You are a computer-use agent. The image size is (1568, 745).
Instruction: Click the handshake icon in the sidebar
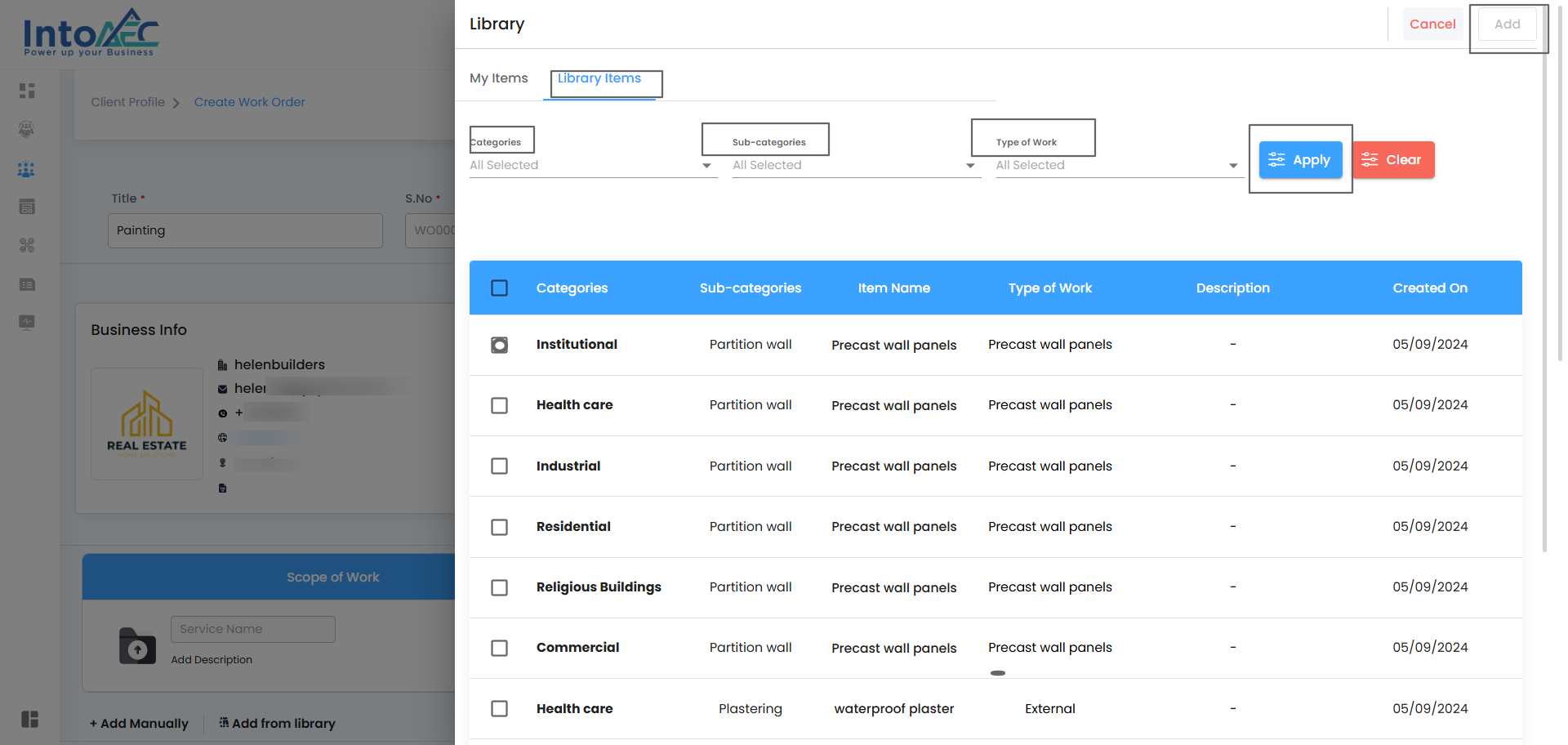[x=27, y=129]
